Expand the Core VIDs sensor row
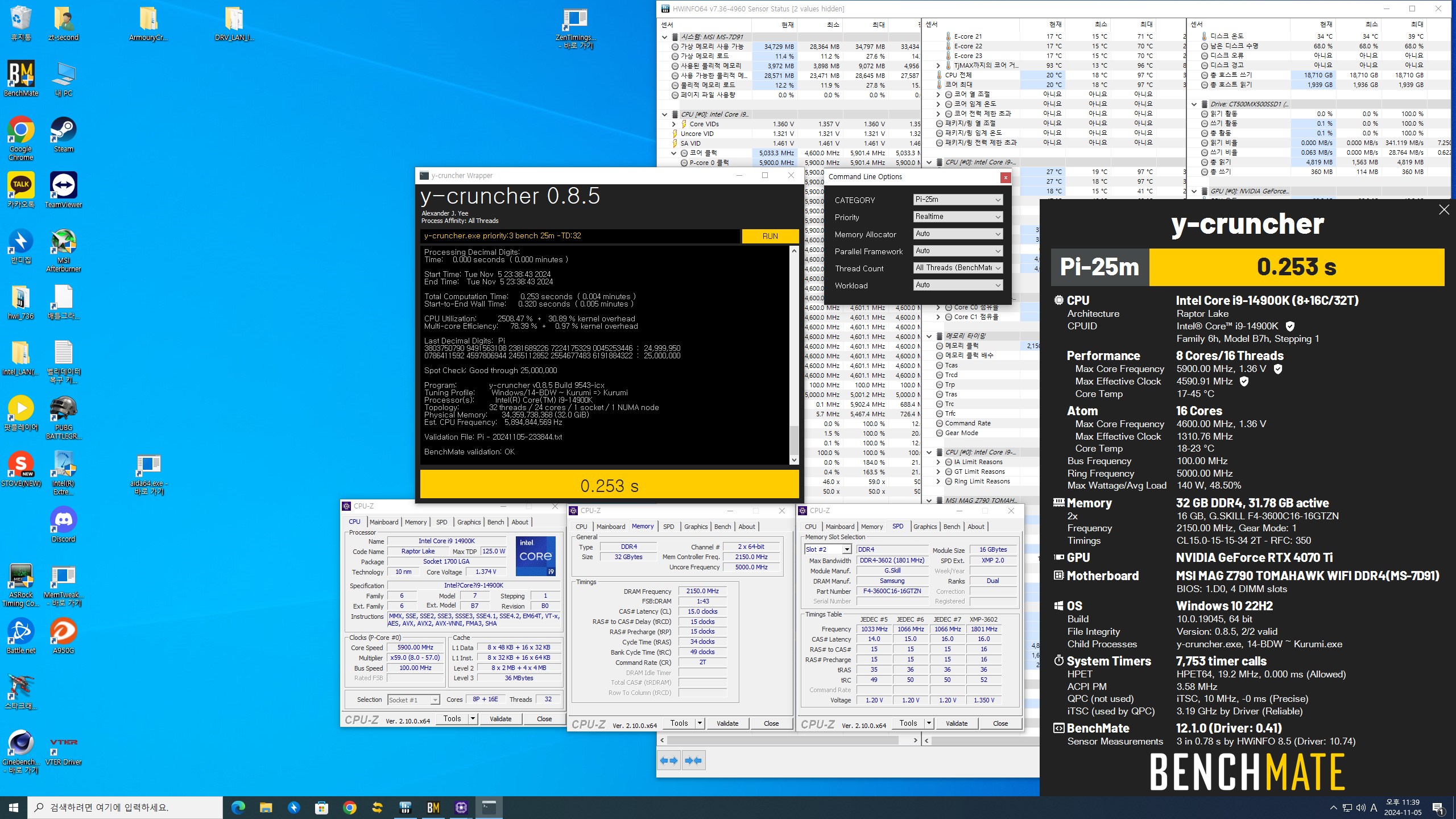The image size is (1456, 819). (x=674, y=124)
